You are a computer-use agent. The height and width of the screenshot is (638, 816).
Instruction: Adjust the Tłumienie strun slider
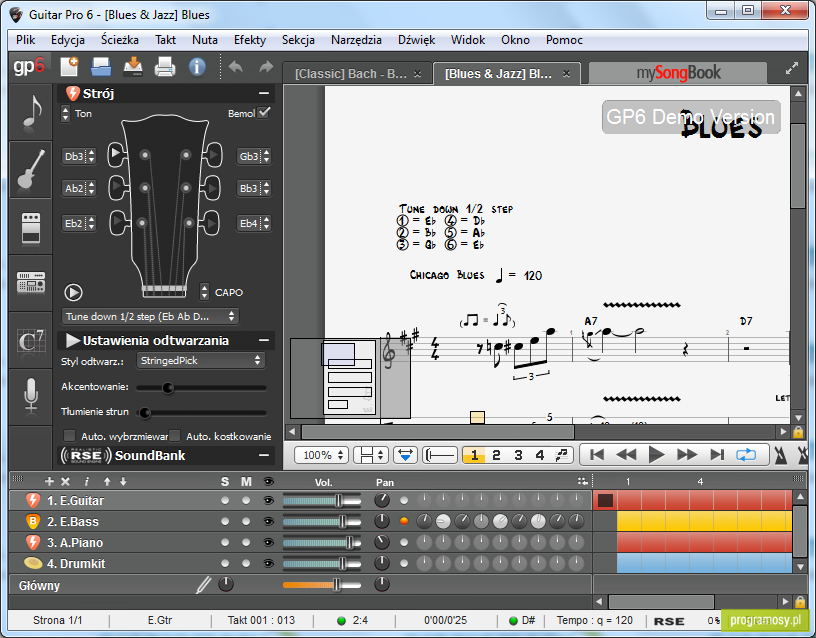pos(201,413)
